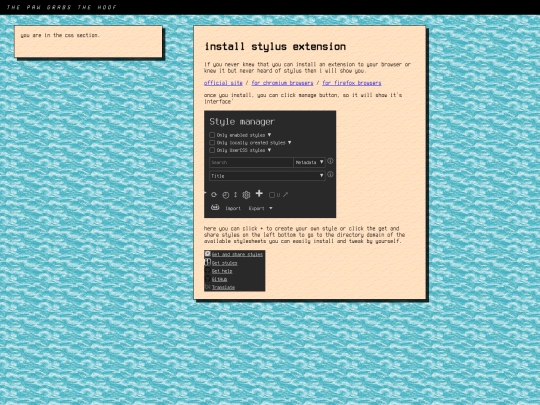The image size is (540, 405).
Task: Click the 'Style manager' title text
Action: tap(242, 122)
